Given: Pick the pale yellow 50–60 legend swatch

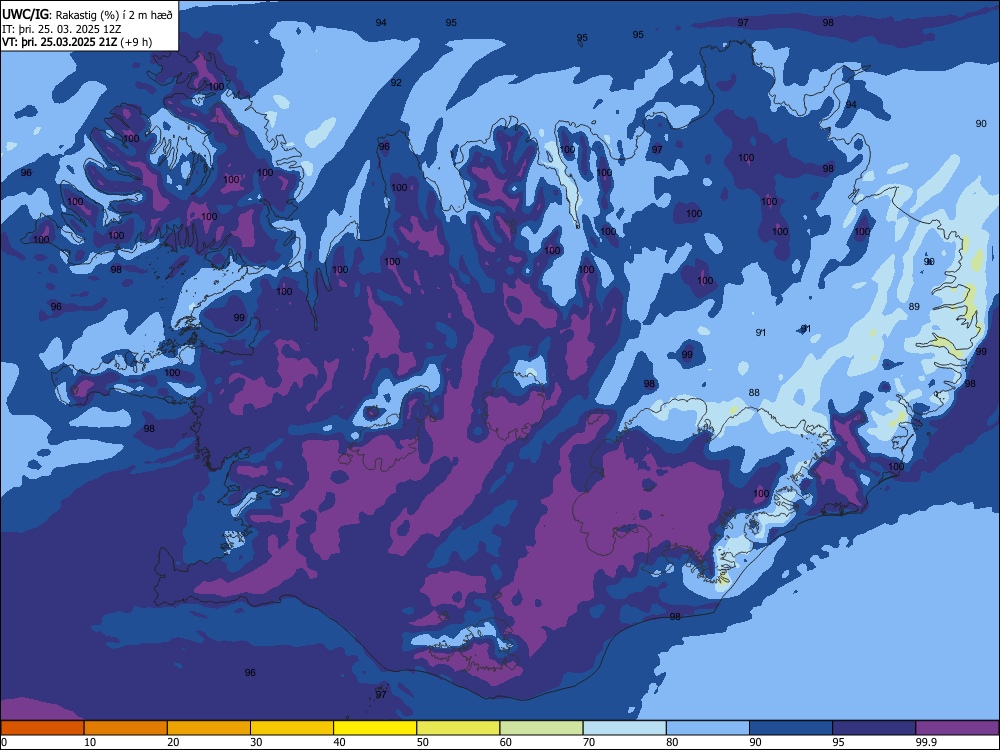Looking at the screenshot, I should pyautogui.click(x=458, y=728).
